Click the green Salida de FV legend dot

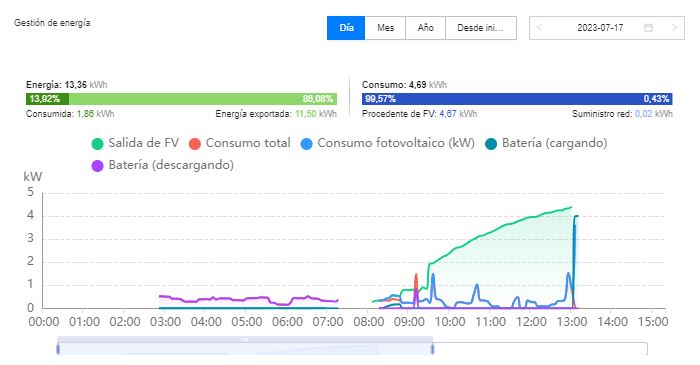coord(97,144)
